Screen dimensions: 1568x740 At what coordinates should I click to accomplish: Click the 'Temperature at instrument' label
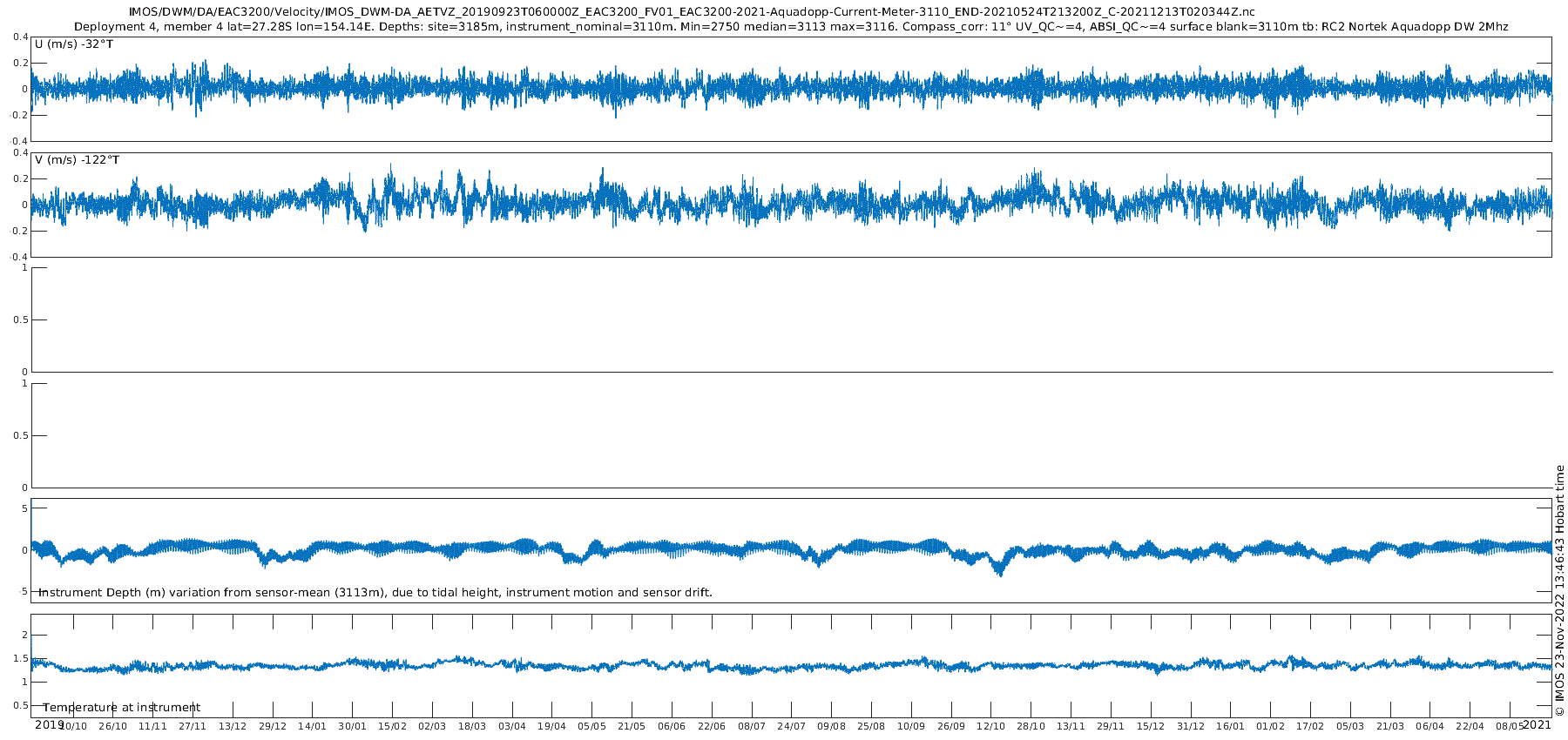tap(122, 708)
